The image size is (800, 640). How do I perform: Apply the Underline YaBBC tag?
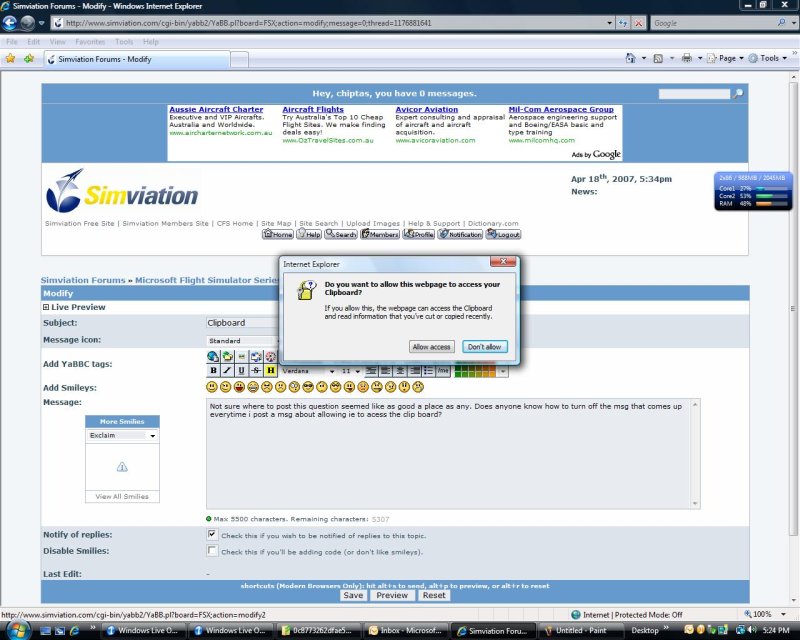242,371
